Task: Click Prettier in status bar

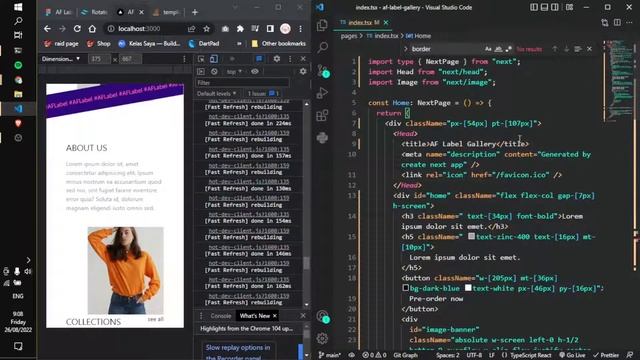Action: click(606, 355)
